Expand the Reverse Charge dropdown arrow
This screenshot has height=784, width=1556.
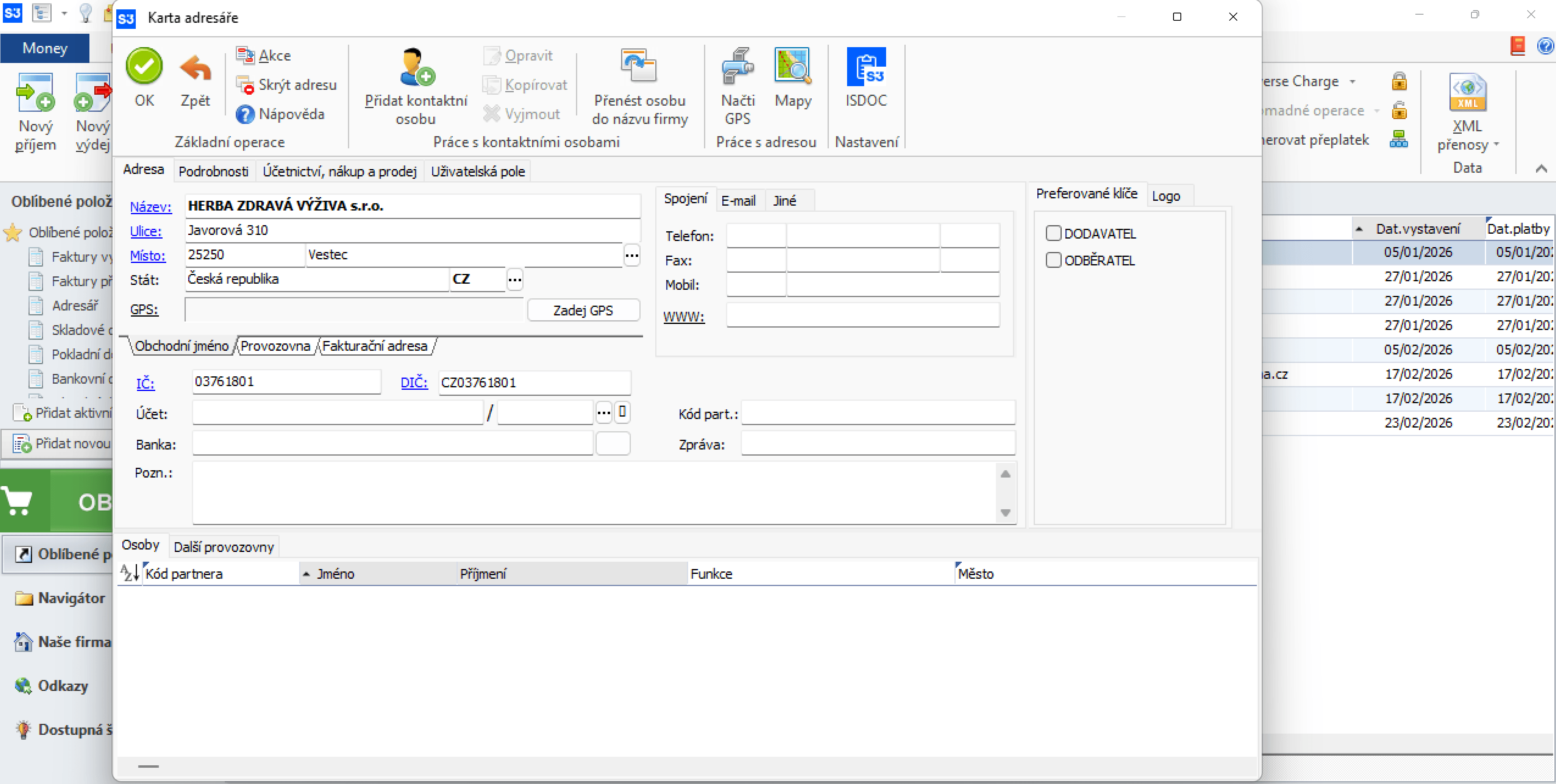point(1353,82)
